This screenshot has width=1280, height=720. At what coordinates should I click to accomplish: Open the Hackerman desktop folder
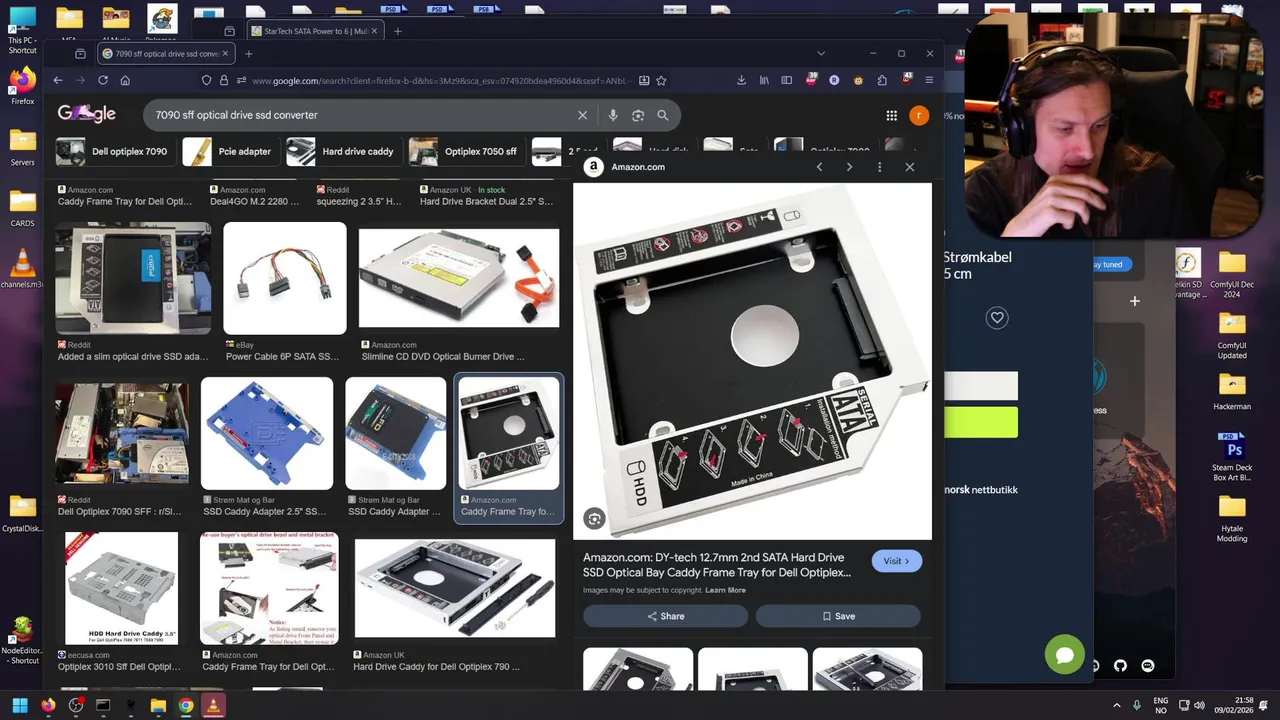pos(1232,392)
